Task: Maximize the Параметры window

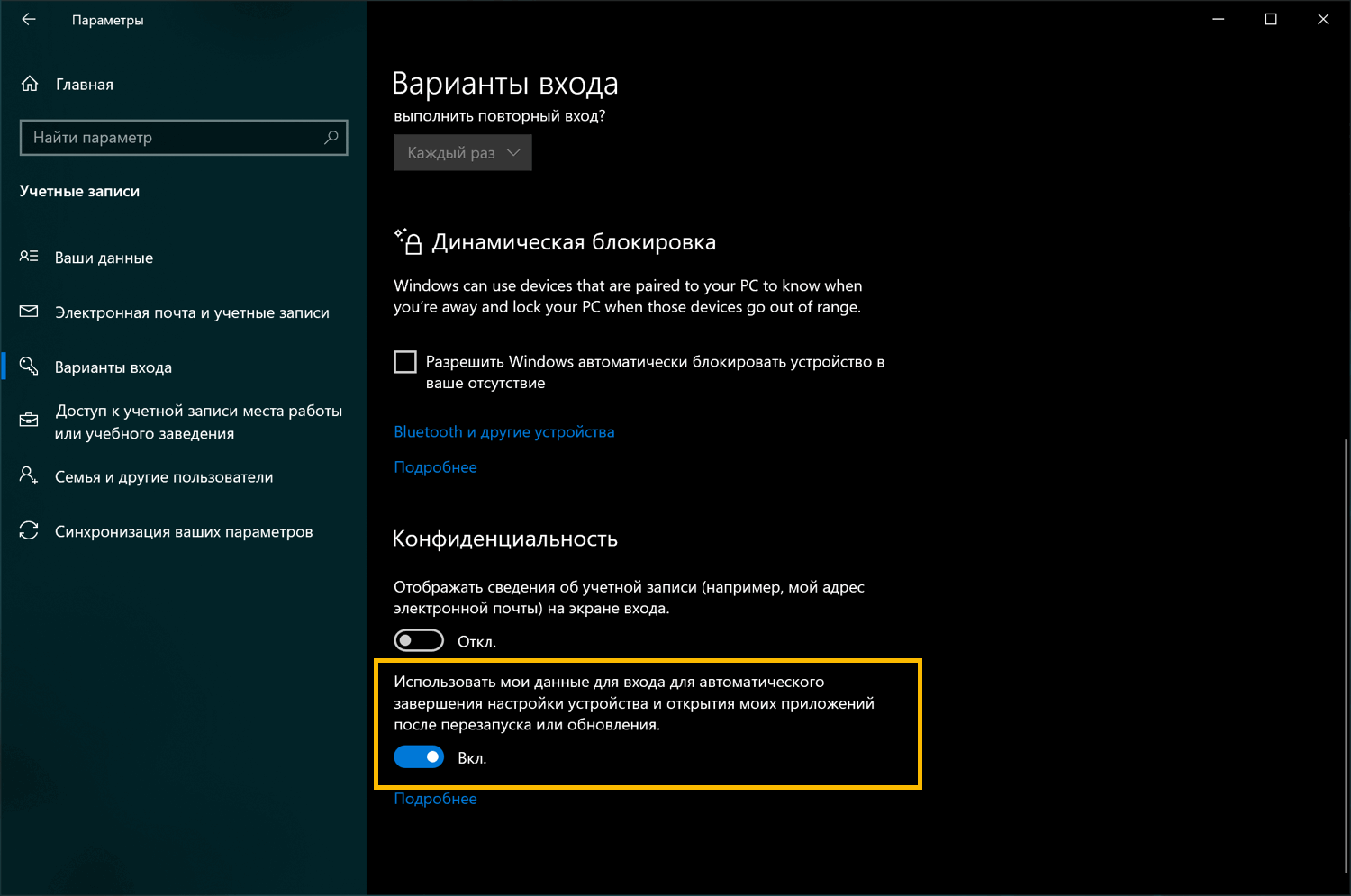Action: [x=1271, y=19]
